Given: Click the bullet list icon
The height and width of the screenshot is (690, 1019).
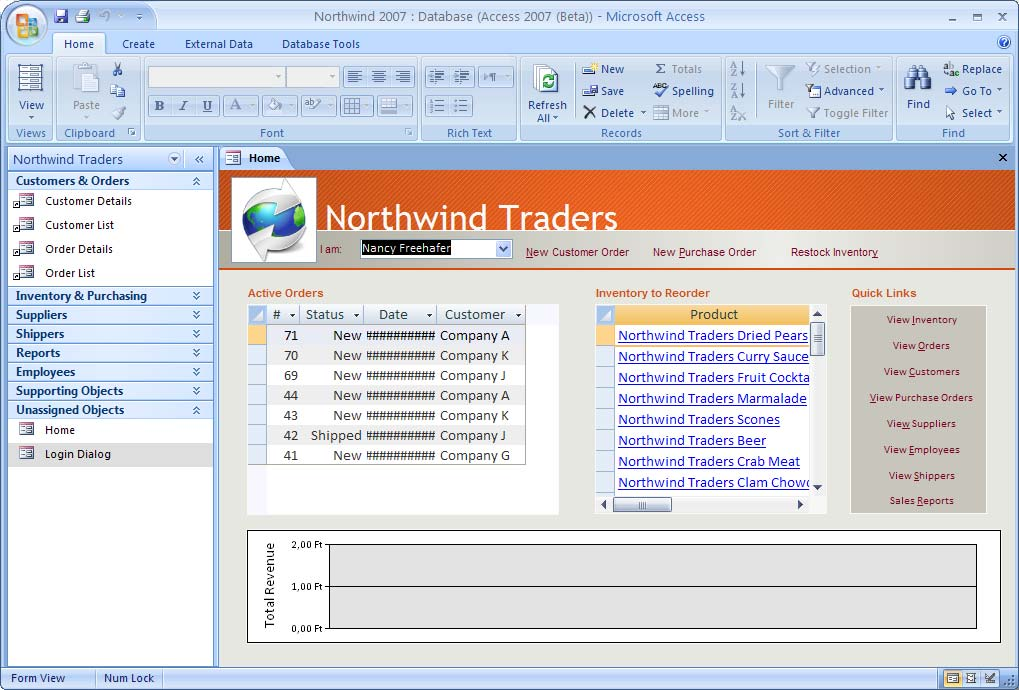Looking at the screenshot, I should click(x=461, y=105).
